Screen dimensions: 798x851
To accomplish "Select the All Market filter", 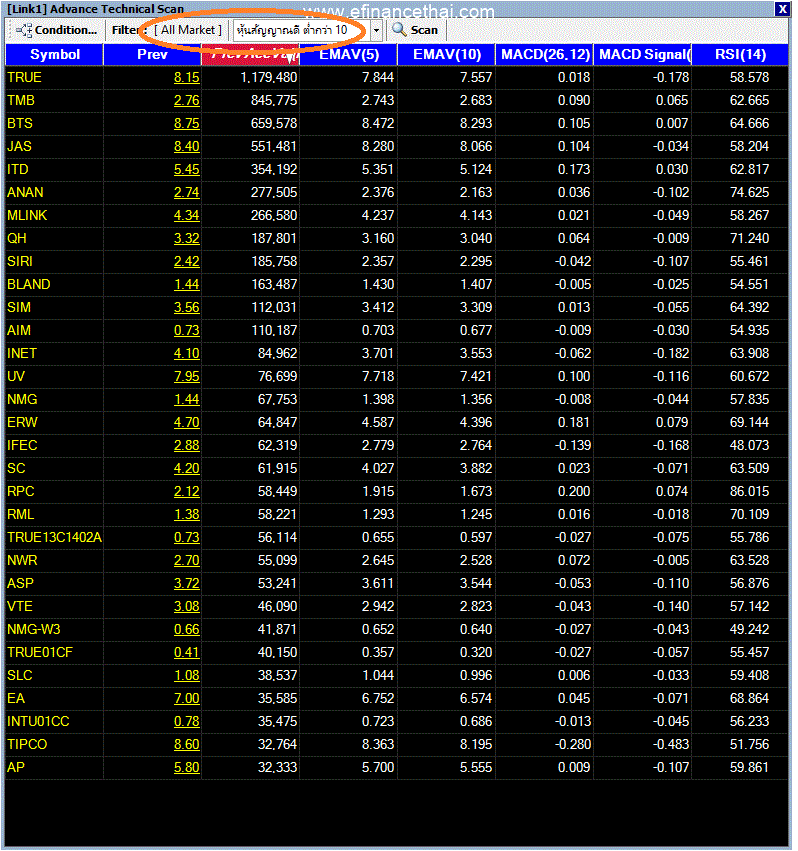I will tap(188, 30).
